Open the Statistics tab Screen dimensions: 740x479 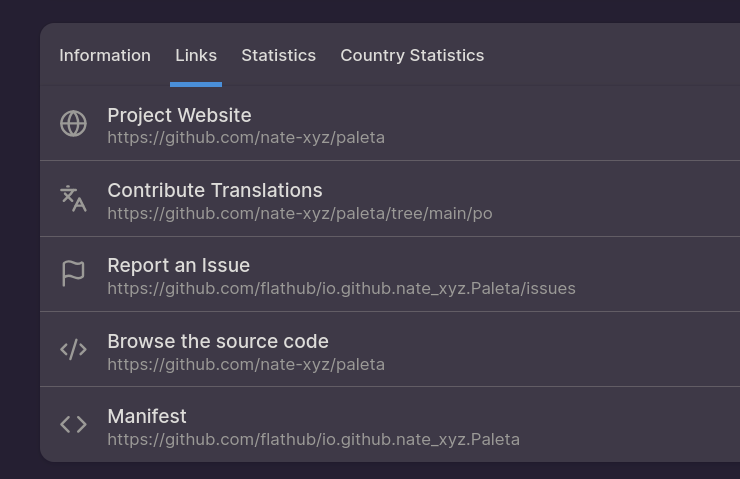coord(278,55)
